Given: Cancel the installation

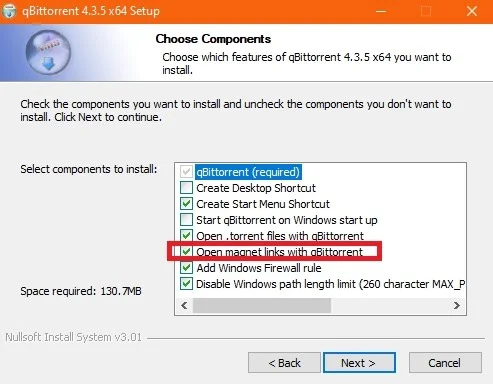Looking at the screenshot, I should (445, 363).
